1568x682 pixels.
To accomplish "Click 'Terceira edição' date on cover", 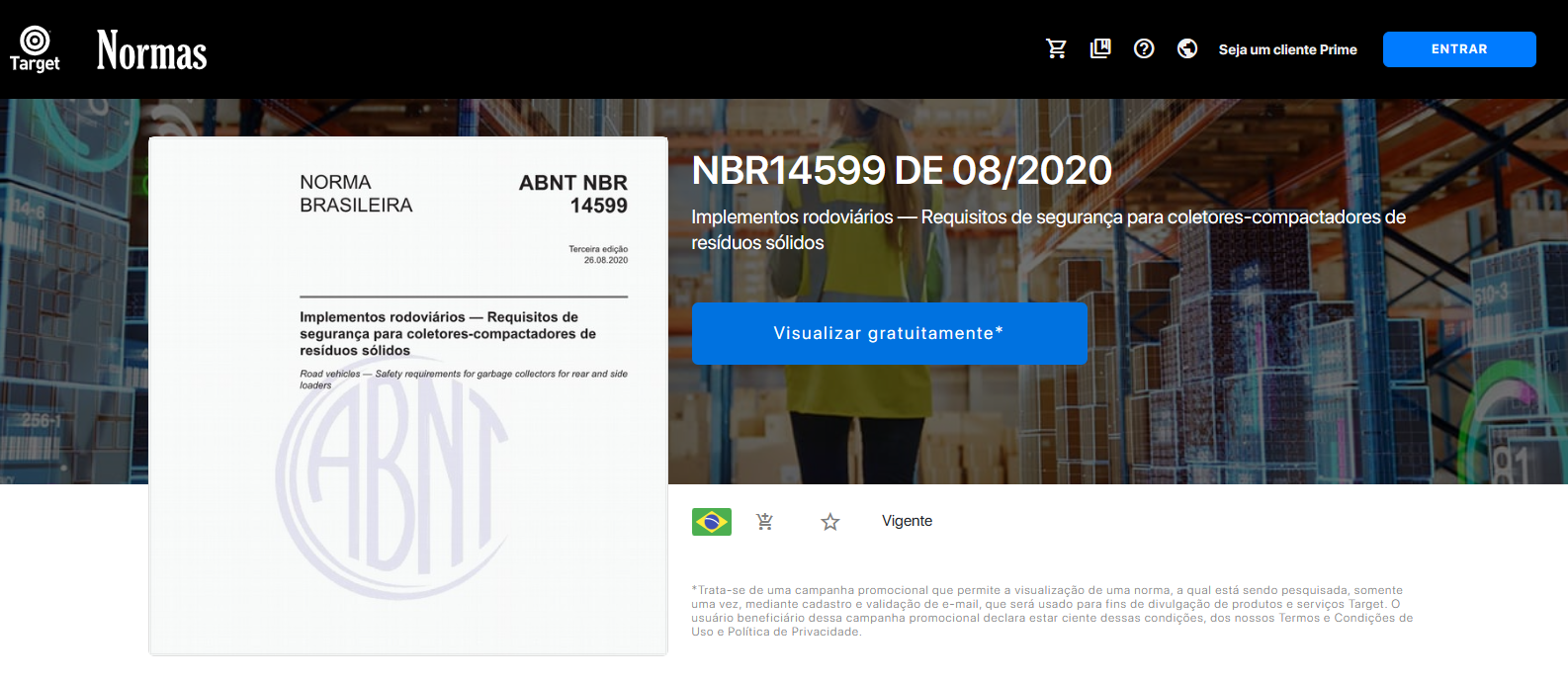I will [598, 255].
